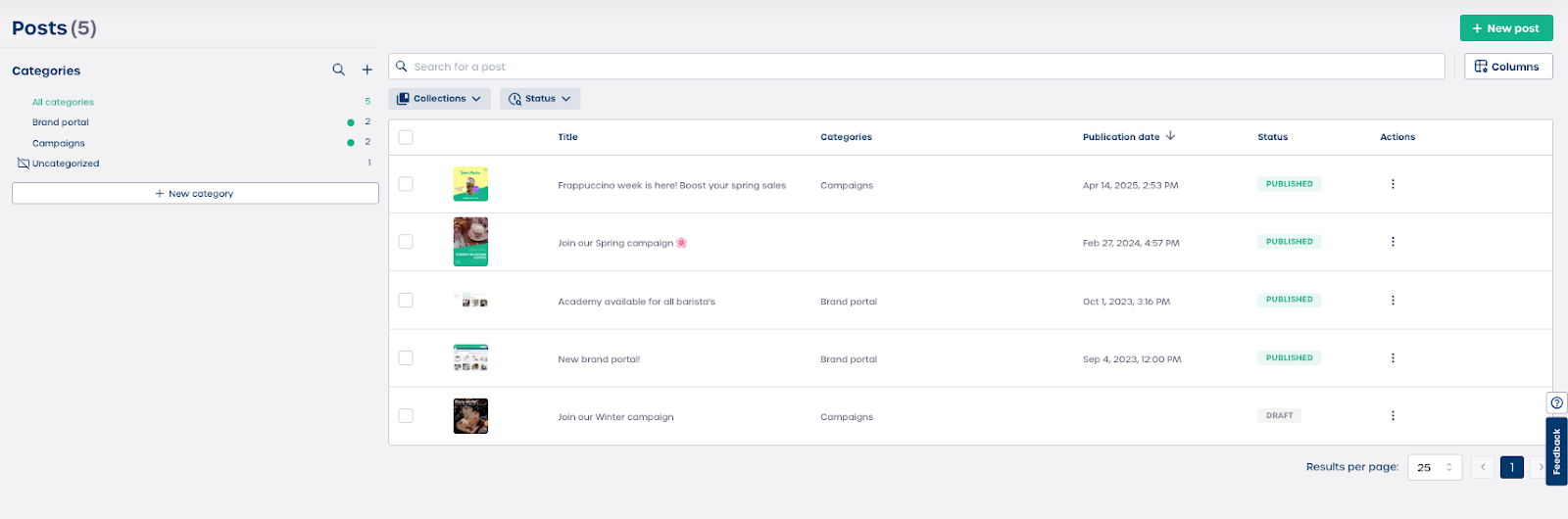Click the help question mark icon
Image resolution: width=1568 pixels, height=519 pixels.
coord(1556,402)
